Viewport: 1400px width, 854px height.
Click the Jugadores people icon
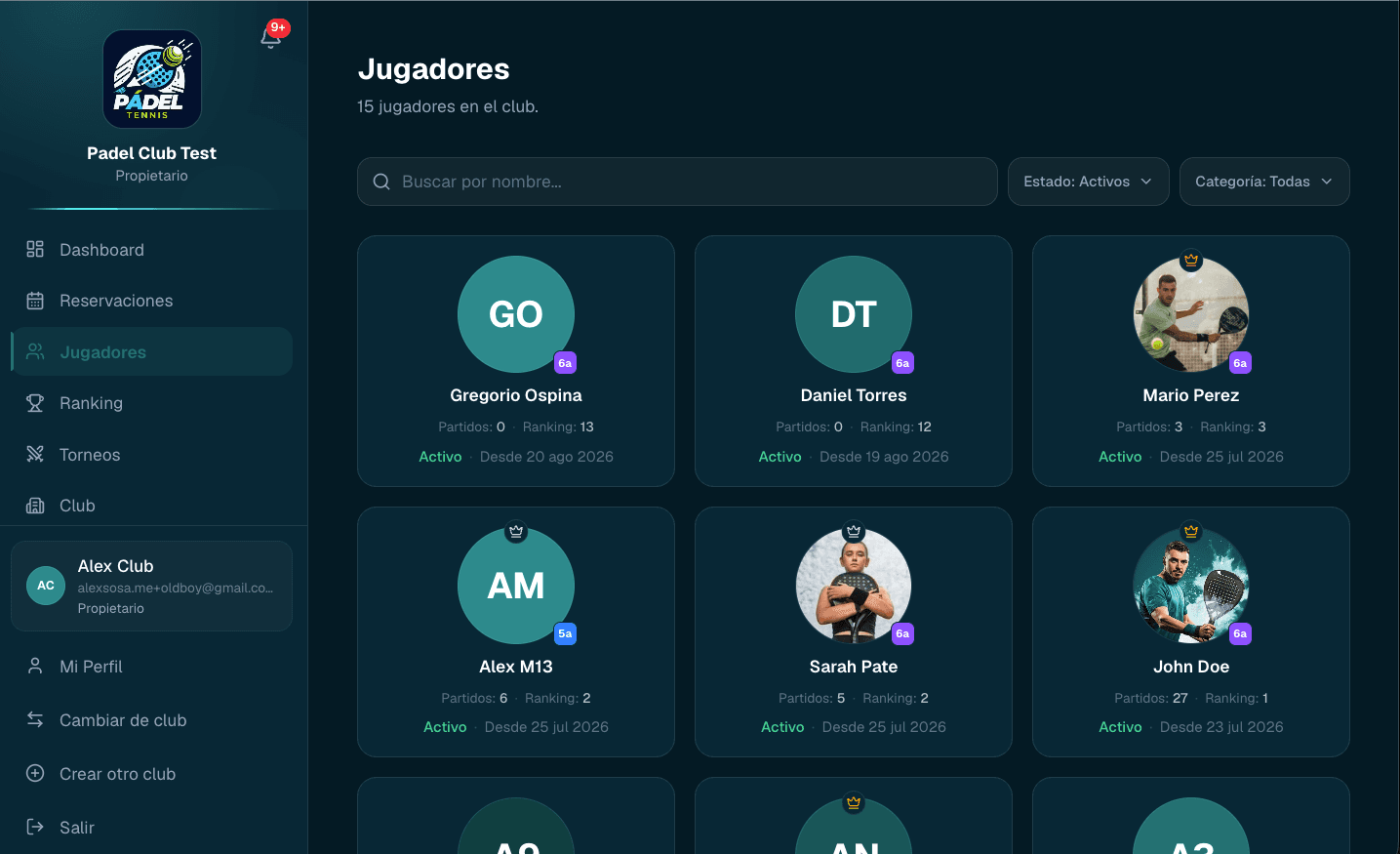tap(35, 351)
